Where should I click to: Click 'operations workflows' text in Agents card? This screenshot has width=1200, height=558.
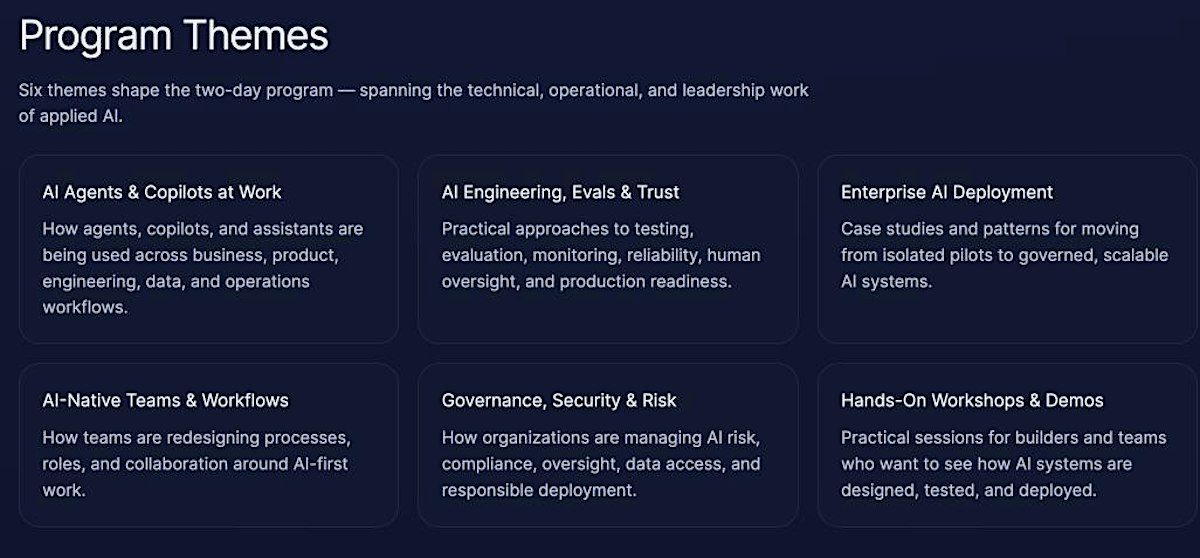click(176, 294)
